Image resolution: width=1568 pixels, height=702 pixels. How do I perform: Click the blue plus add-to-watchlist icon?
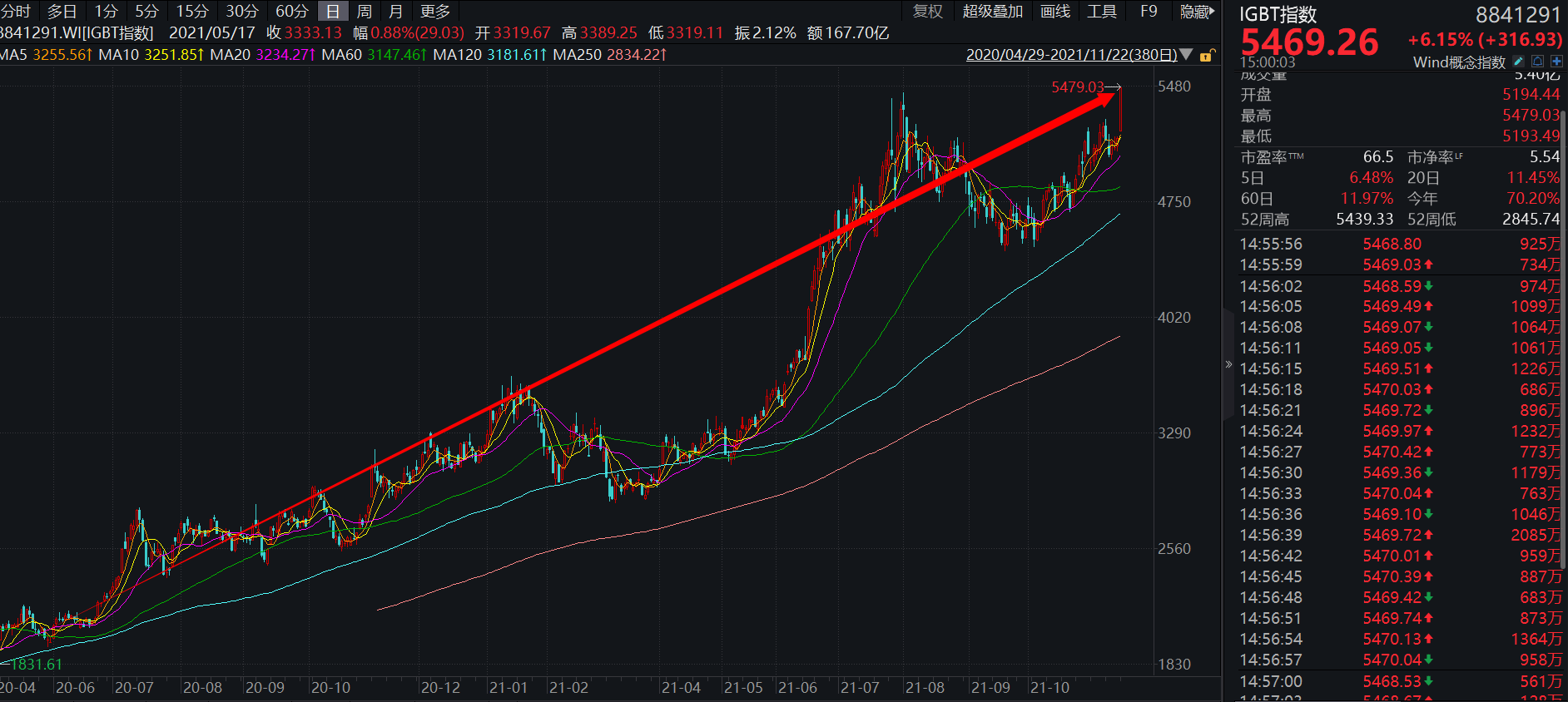pyautogui.click(x=1556, y=62)
